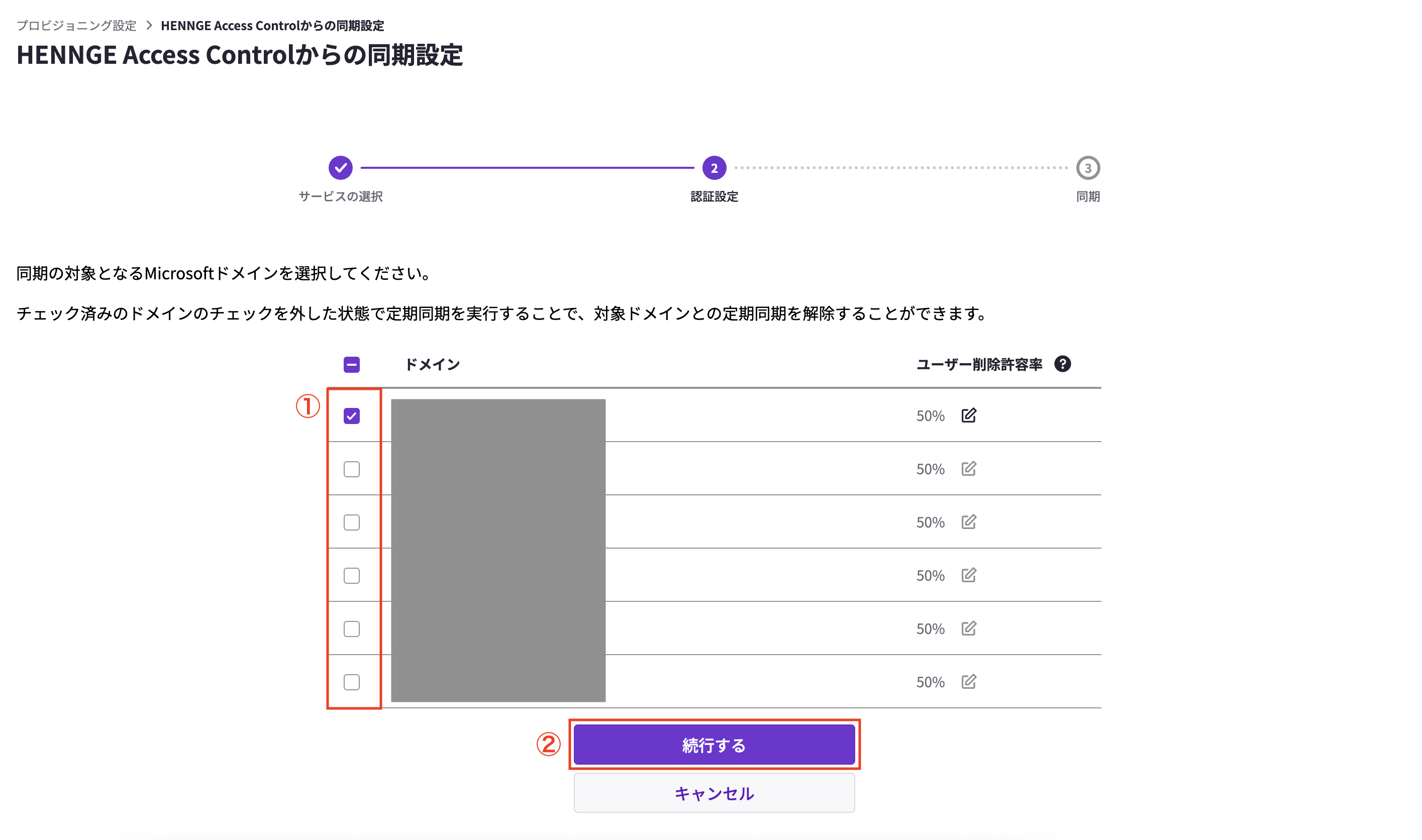Click the 50% value text in the first row

tap(930, 415)
